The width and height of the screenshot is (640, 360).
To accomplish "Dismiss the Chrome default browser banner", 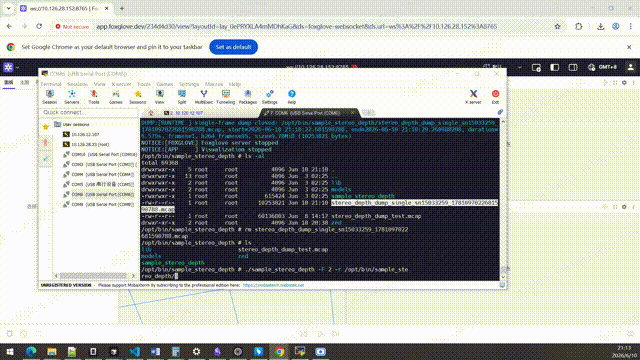I will pyautogui.click(x=629, y=47).
